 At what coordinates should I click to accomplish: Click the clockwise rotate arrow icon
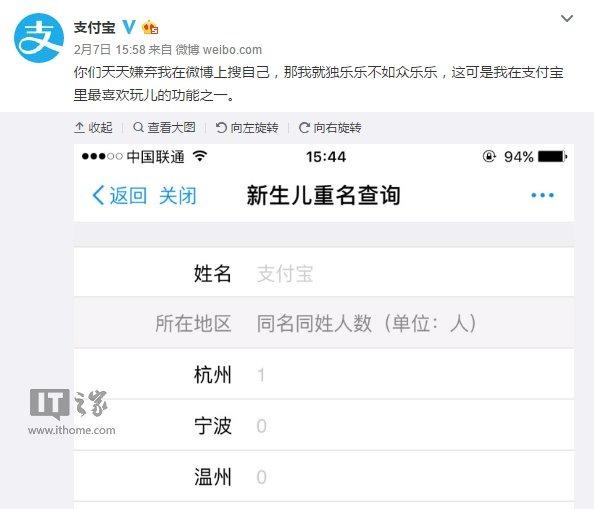pos(304,128)
